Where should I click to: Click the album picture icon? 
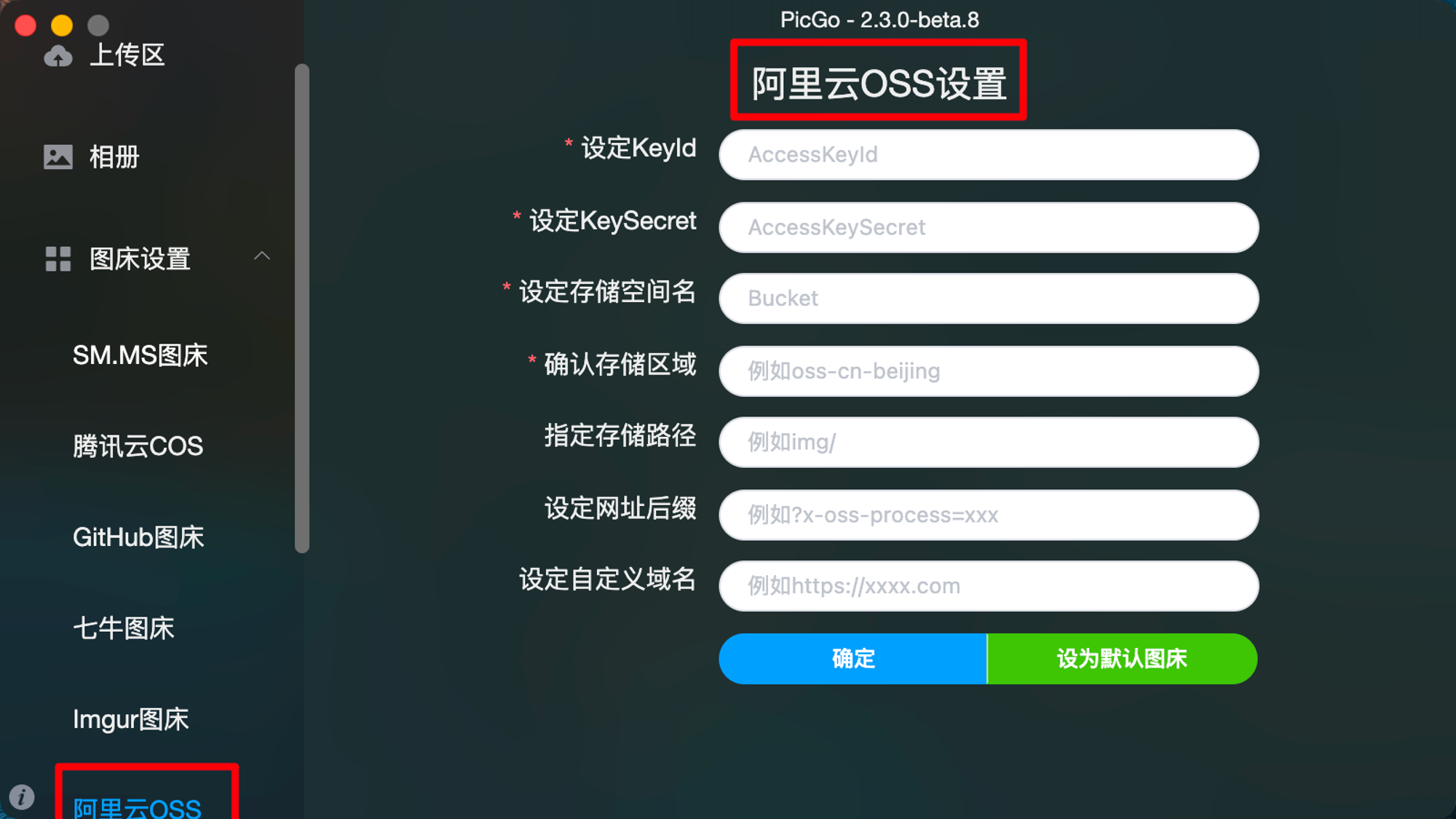click(x=58, y=157)
